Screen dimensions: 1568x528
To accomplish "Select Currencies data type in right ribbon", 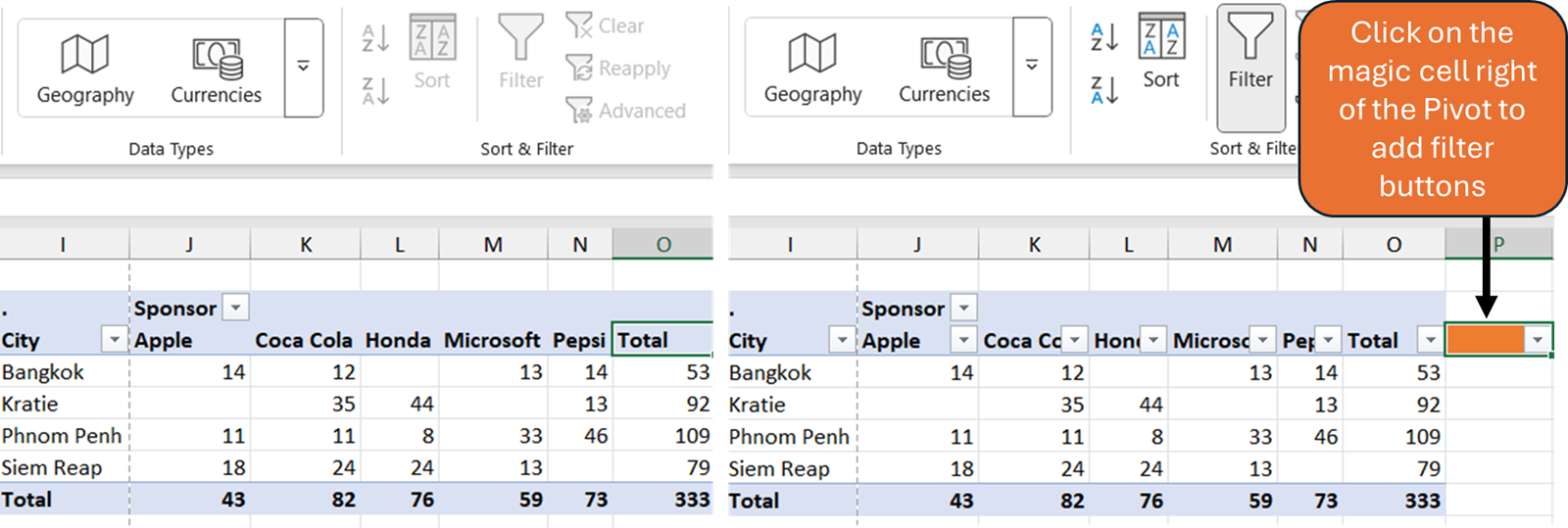I will pos(944,69).
